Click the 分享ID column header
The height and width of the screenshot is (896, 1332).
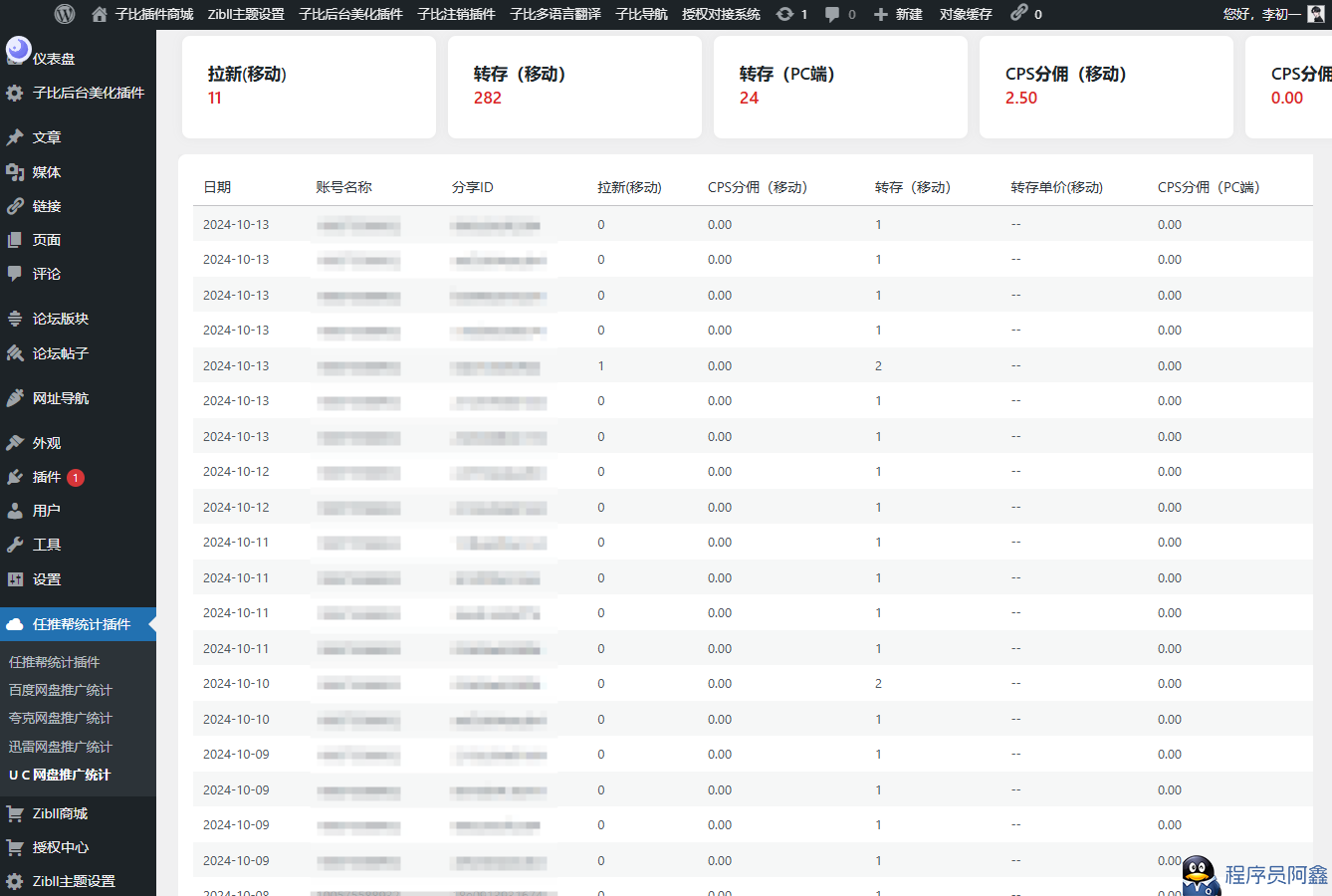point(472,187)
